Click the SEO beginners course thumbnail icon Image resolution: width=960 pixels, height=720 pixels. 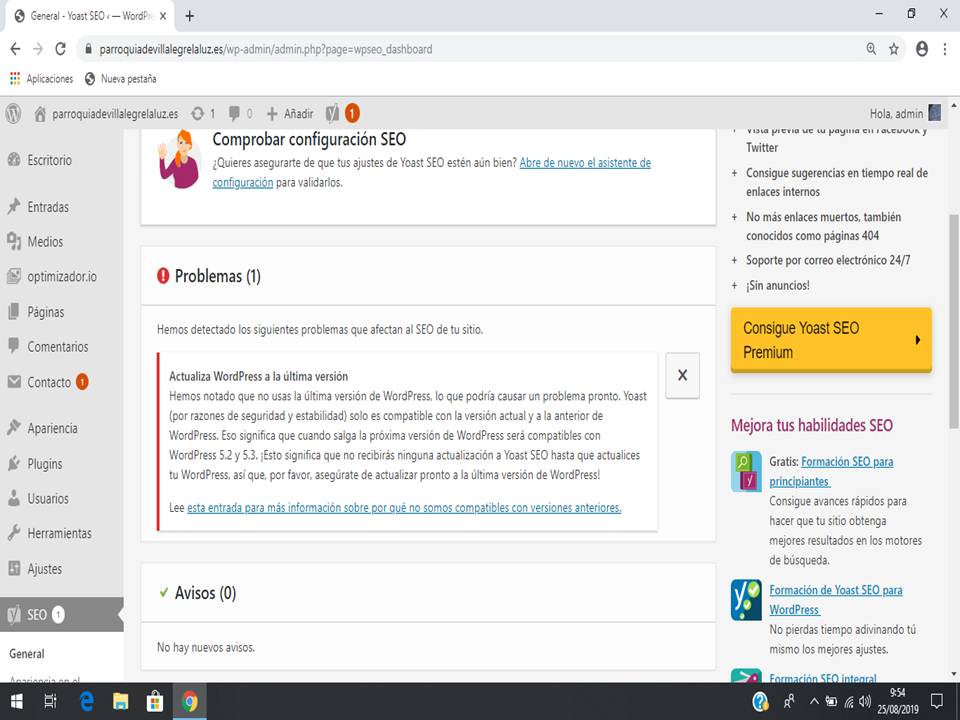pyautogui.click(x=746, y=471)
